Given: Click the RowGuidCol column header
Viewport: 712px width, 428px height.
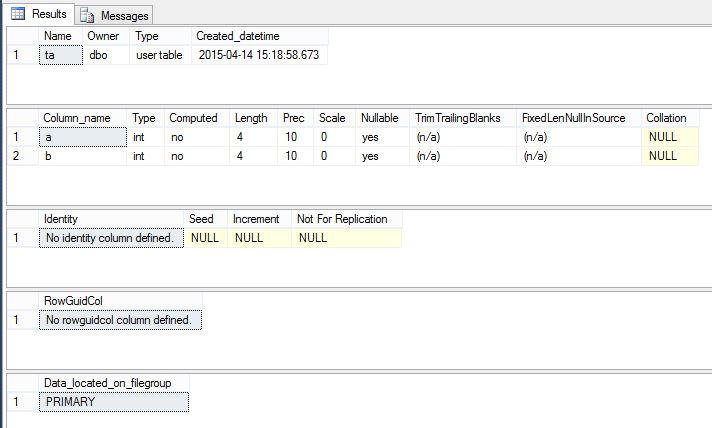Looking at the screenshot, I should click(120, 300).
